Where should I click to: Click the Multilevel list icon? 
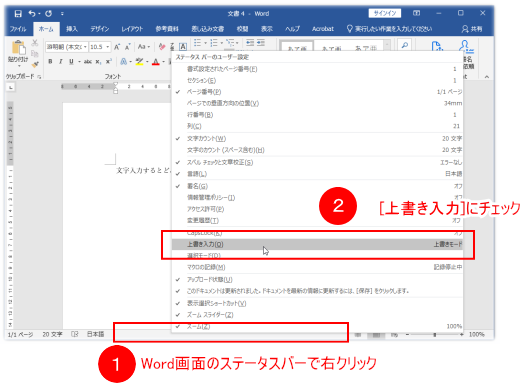pos(230,43)
